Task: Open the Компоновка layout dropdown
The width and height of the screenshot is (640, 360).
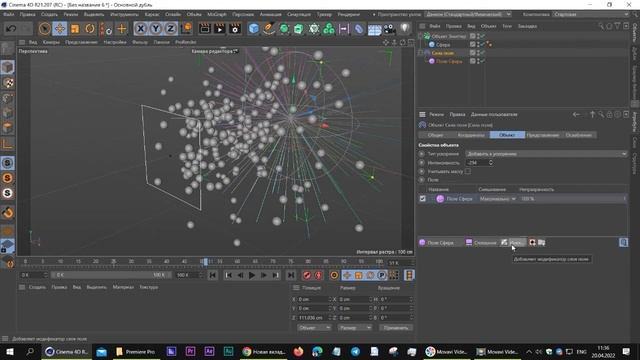Action: coord(591,14)
